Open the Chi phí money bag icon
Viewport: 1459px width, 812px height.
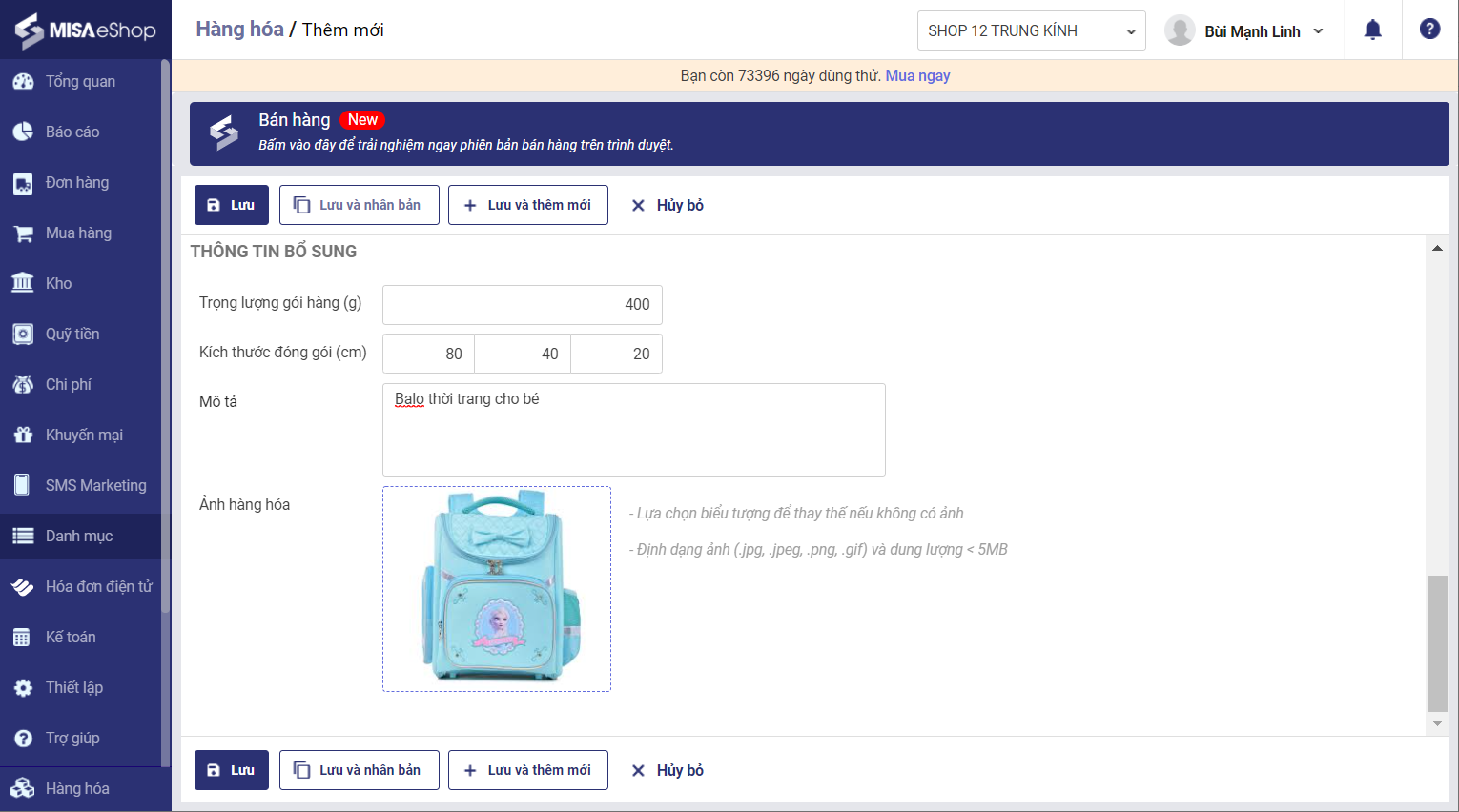coord(23,385)
